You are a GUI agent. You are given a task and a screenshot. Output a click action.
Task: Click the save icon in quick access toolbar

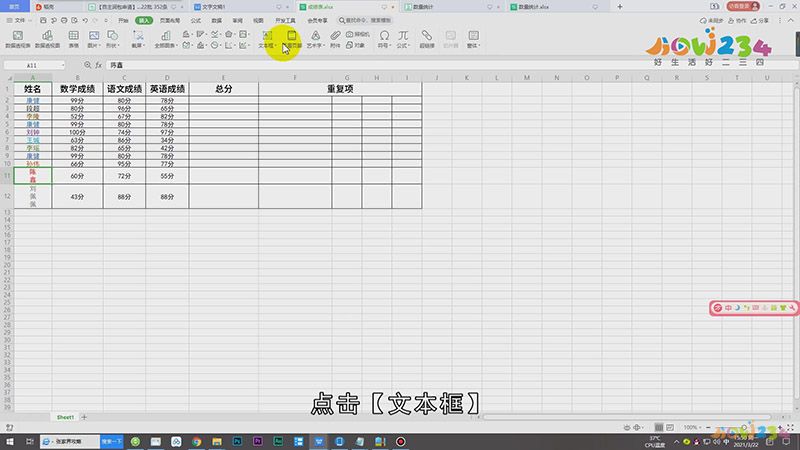click(x=43, y=20)
